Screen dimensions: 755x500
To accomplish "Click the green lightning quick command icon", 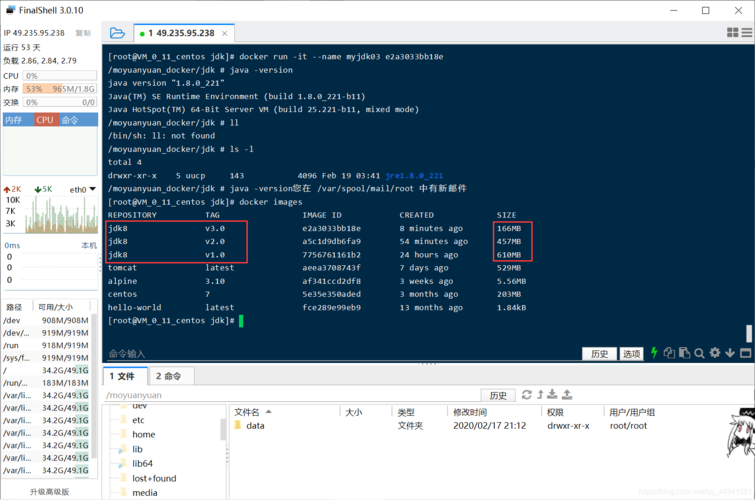I will (x=654, y=353).
